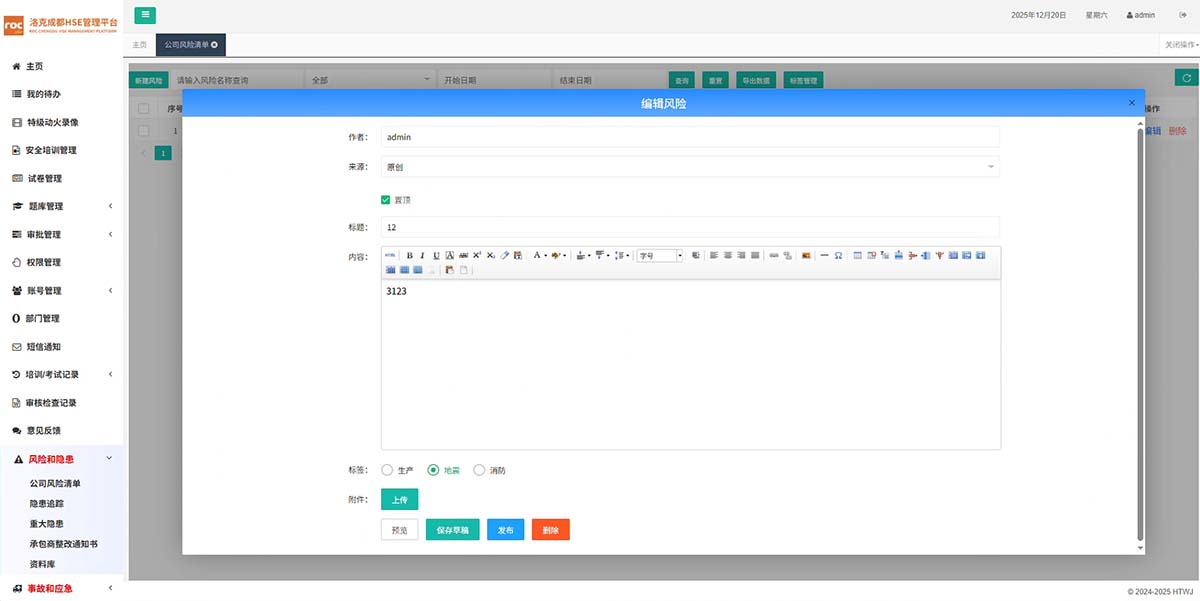1200x601 pixels.
Task: Select the 生产 tag radio button
Action: (x=387, y=470)
